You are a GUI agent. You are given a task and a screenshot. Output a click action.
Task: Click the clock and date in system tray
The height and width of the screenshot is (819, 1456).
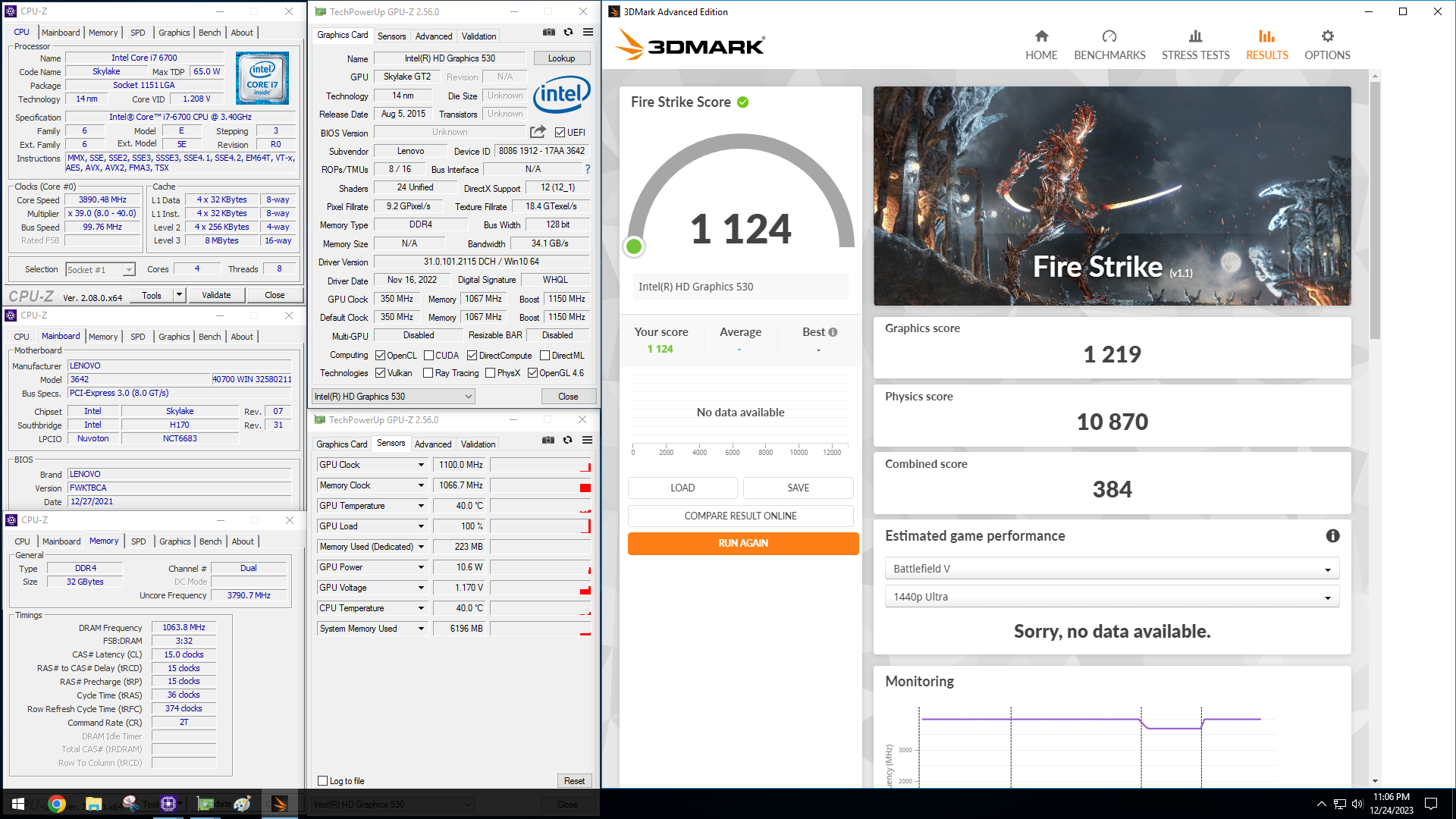1391,804
